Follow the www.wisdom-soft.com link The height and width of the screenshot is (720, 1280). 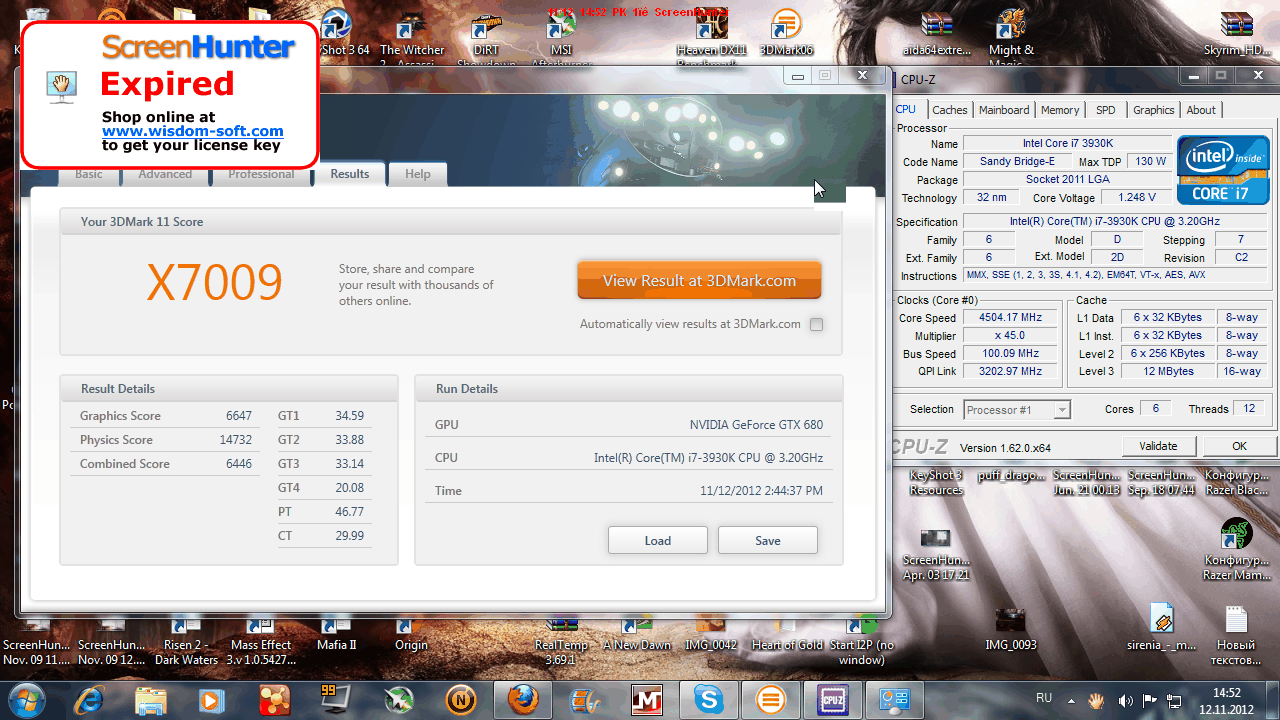pos(192,131)
